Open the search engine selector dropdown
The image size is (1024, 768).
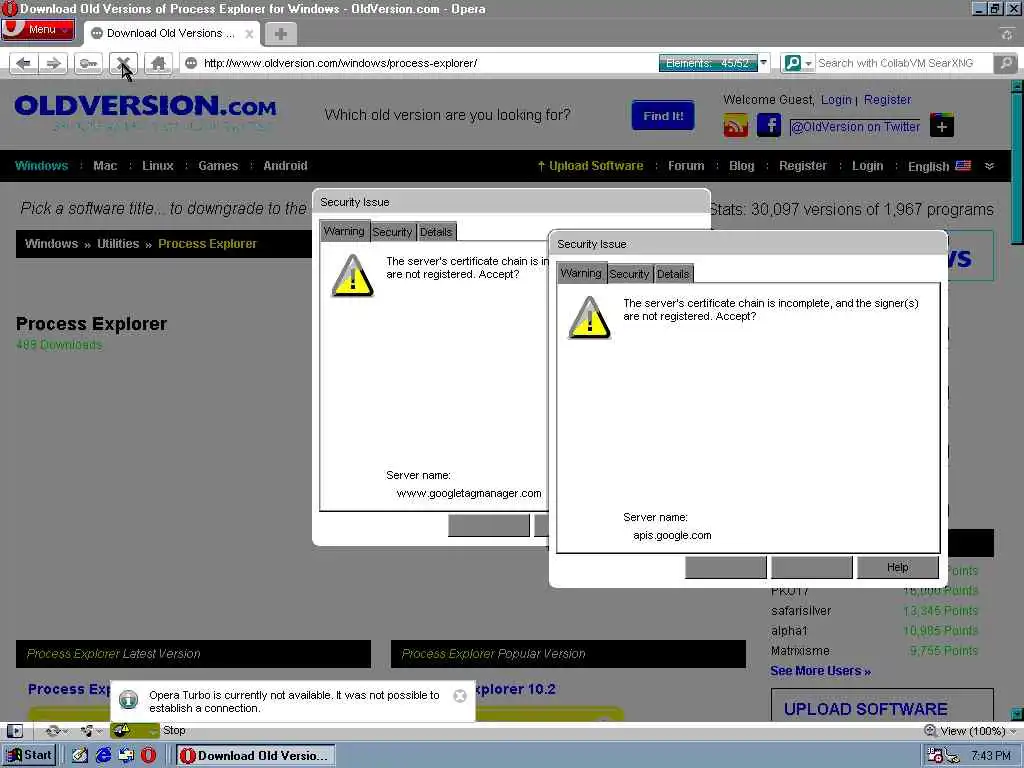(808, 63)
